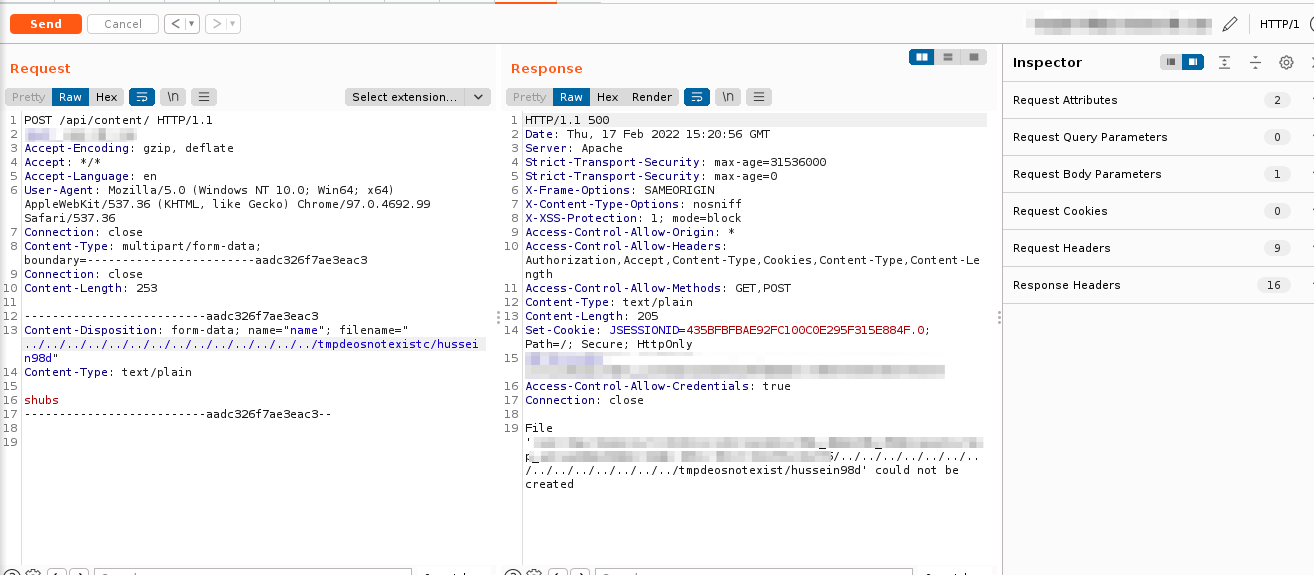Click Inspector collapse all sections icon
1314x575 pixels.
tap(1256, 62)
